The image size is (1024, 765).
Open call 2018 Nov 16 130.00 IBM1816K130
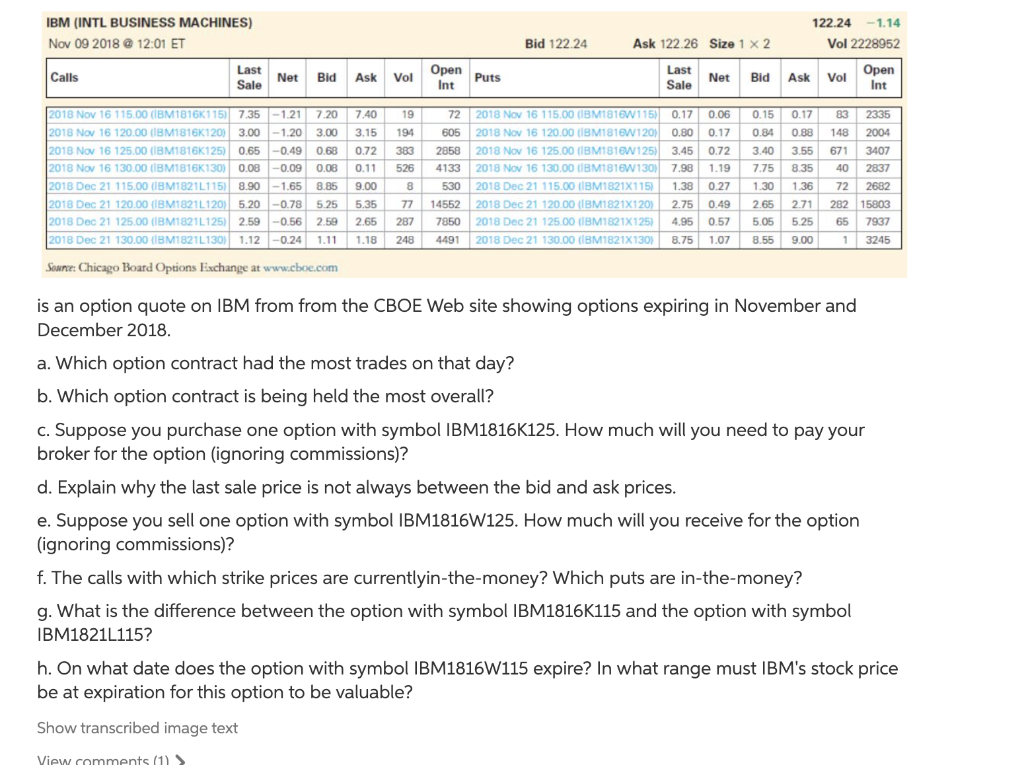coord(138,168)
